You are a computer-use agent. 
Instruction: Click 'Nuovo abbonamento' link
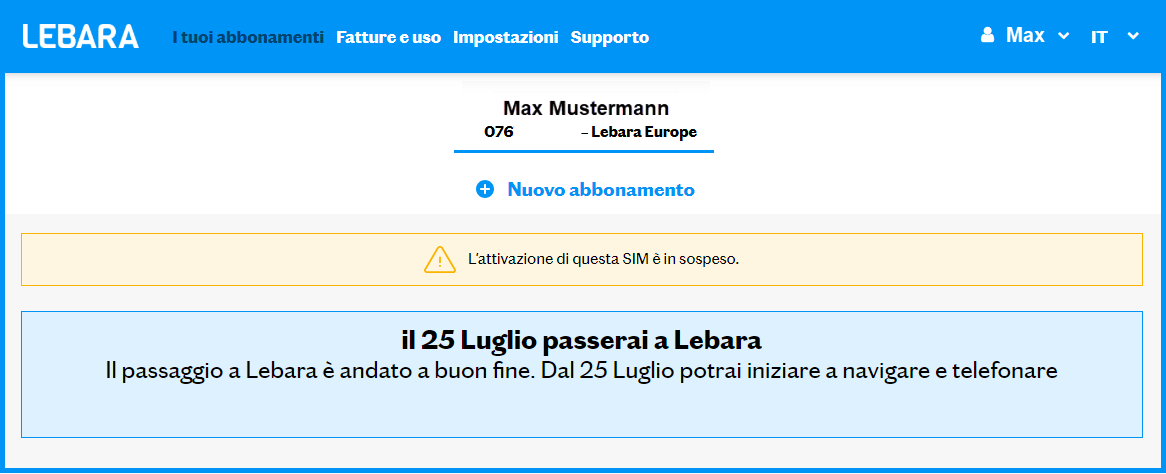[601, 189]
